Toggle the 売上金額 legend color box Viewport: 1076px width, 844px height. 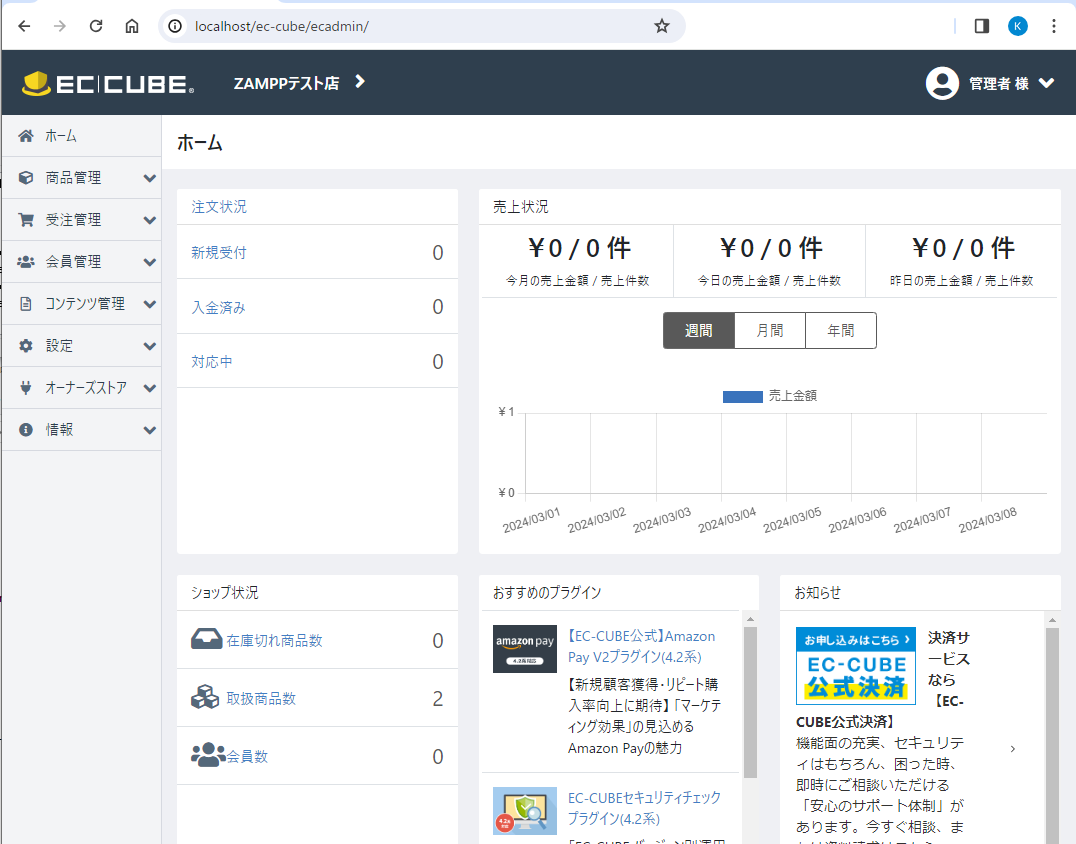click(x=742, y=396)
